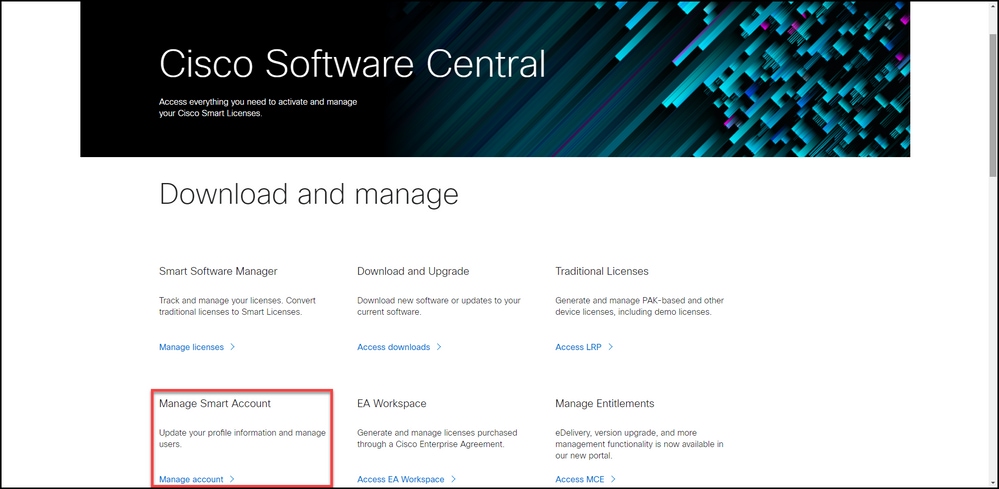Select the EA Workspace heading

pyautogui.click(x=392, y=404)
